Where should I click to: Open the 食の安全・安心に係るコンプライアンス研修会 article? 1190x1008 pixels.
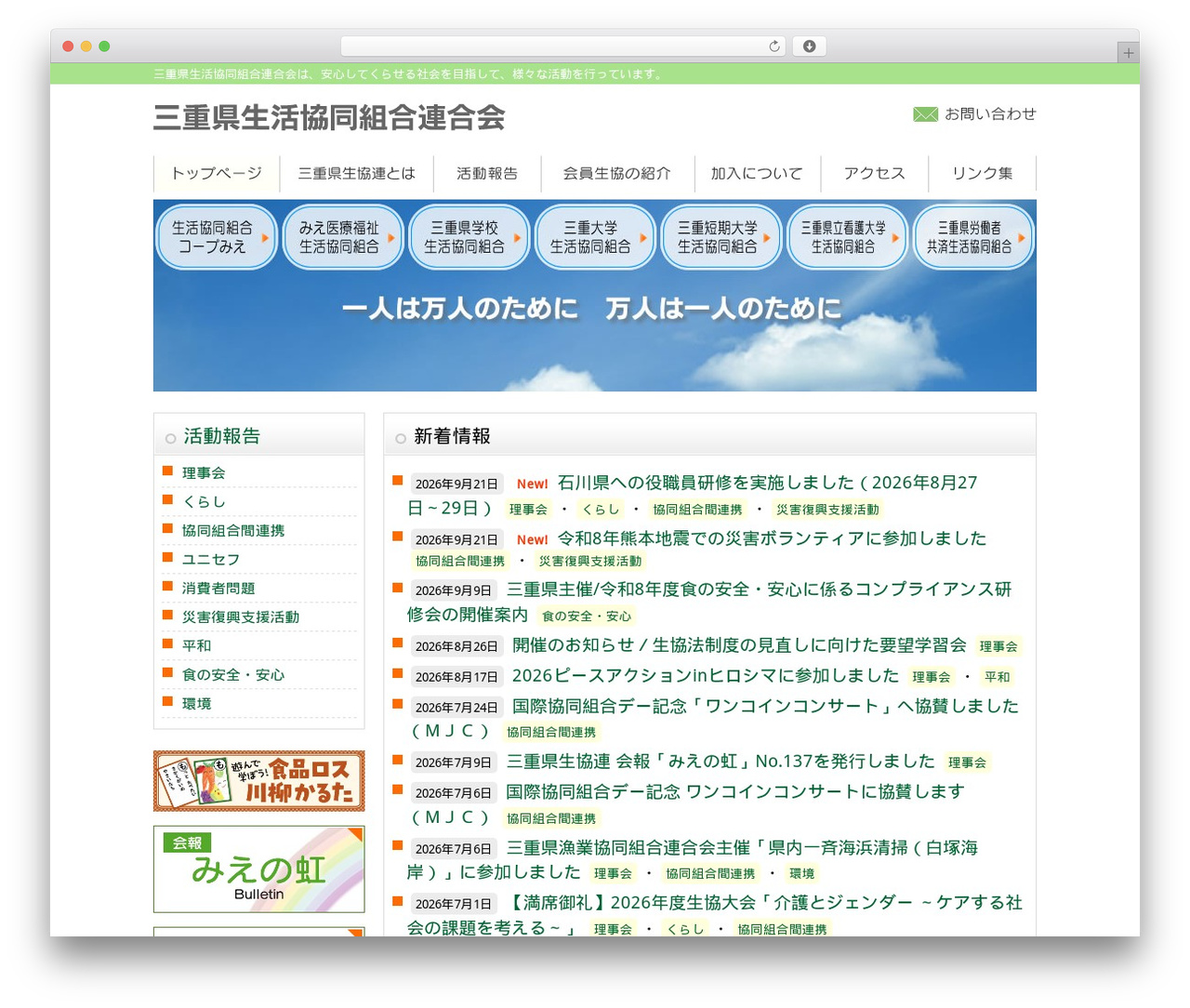759,590
